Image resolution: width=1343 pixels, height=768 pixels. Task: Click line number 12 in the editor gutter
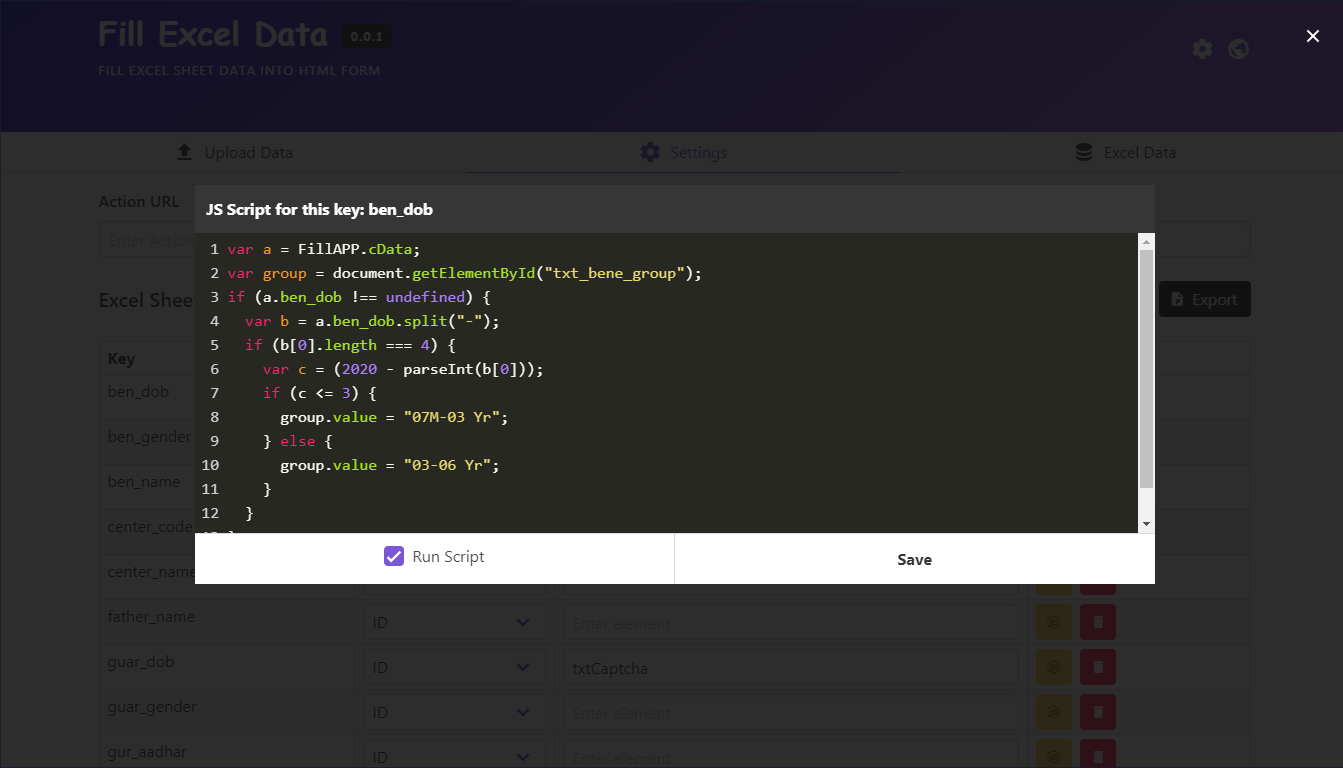(210, 513)
